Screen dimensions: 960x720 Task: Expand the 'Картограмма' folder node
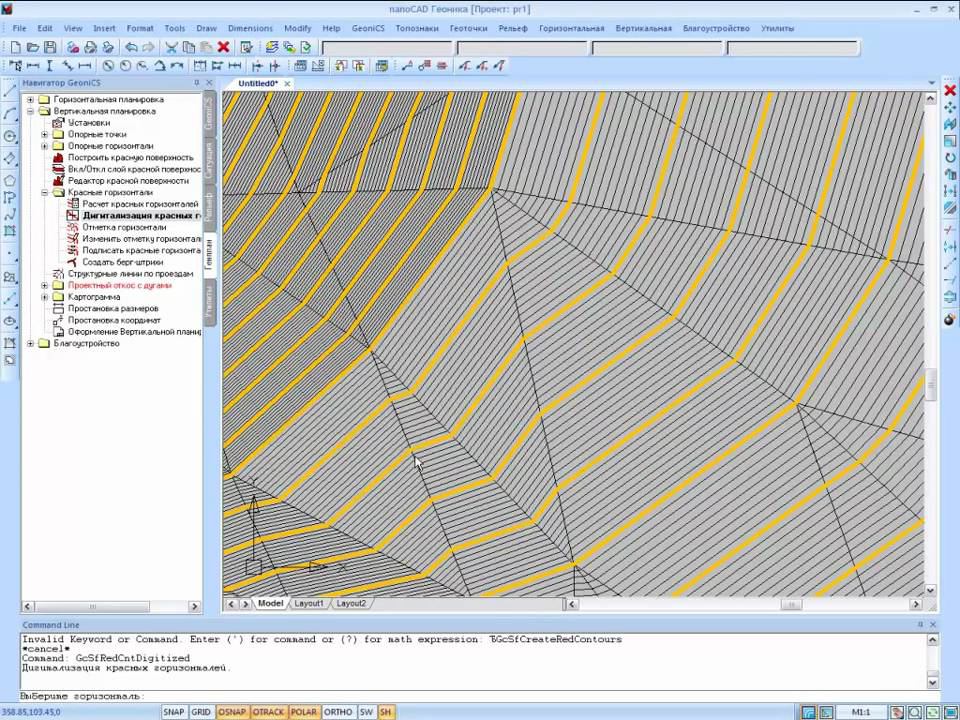[44, 297]
